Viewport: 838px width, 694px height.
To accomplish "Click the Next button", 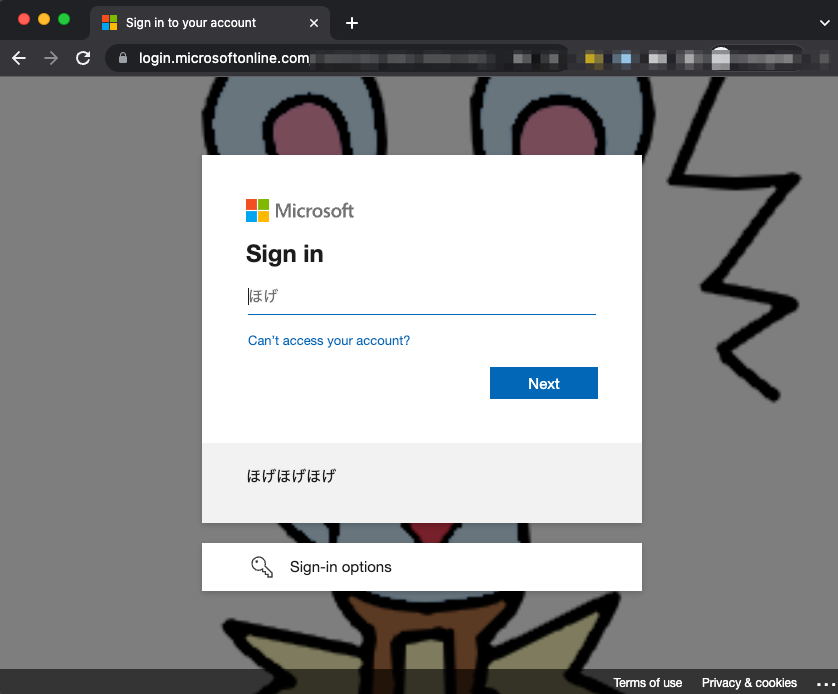I will (544, 383).
